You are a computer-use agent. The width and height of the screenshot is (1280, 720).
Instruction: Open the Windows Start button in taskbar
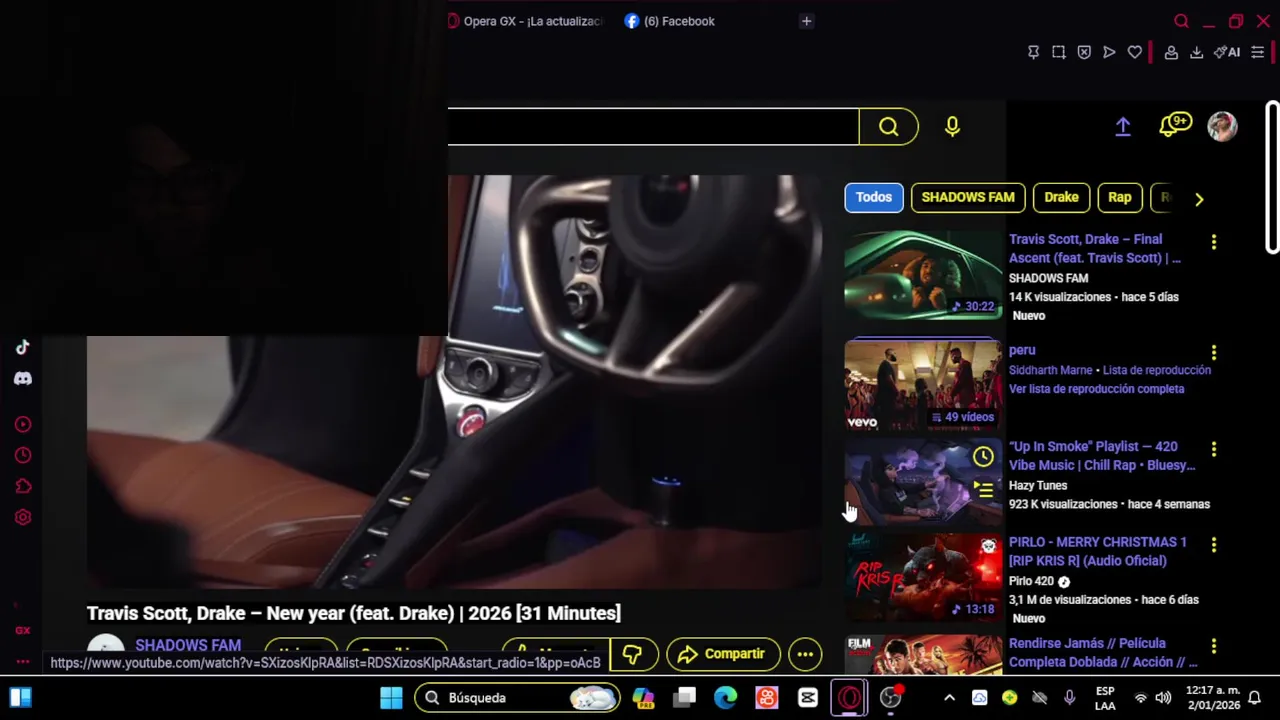pos(391,698)
